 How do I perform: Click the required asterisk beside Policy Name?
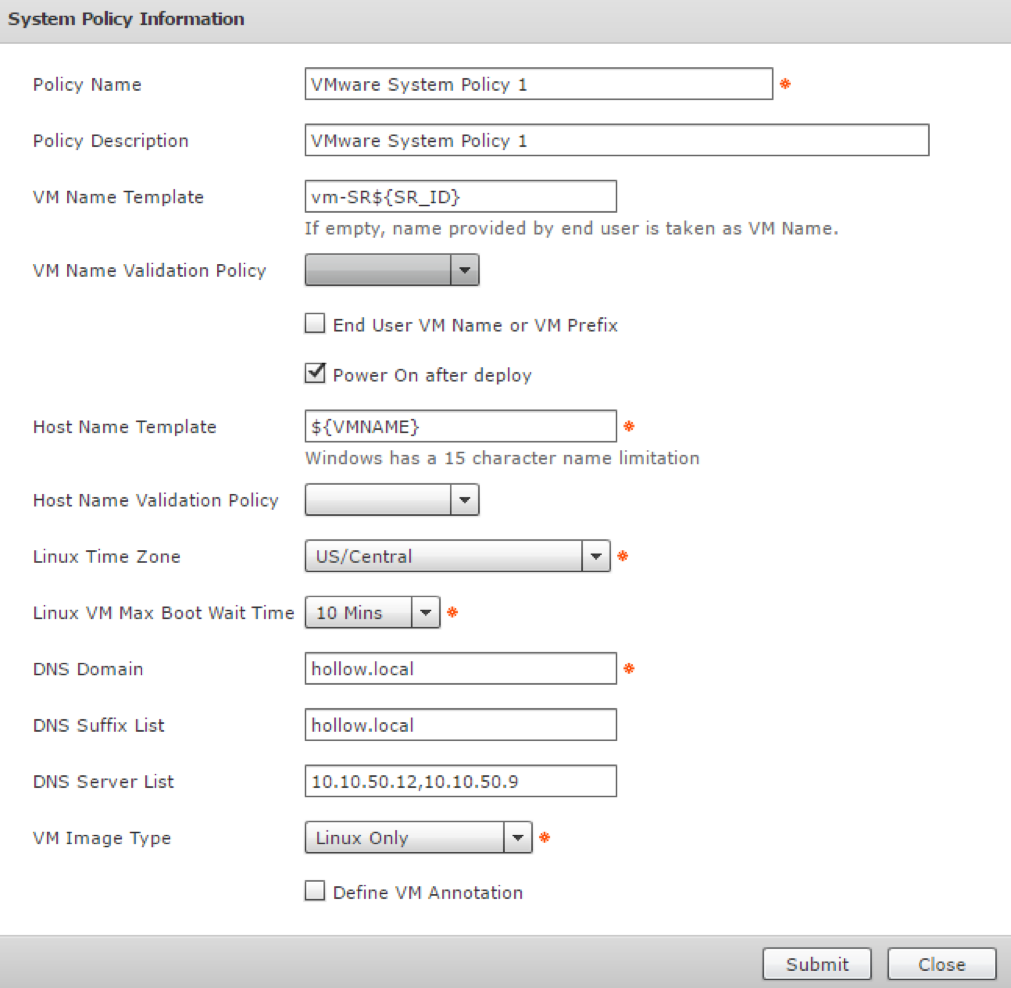(x=785, y=85)
